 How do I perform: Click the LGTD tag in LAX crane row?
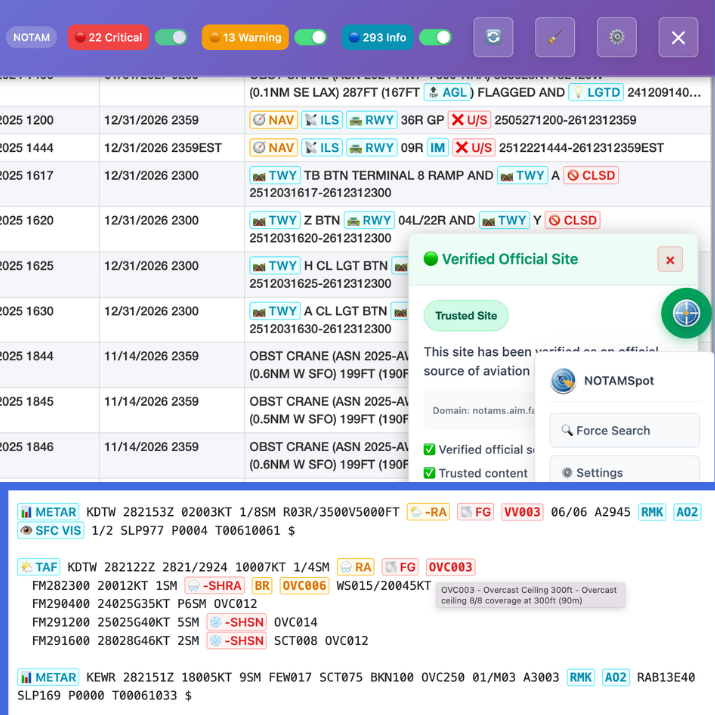tap(596, 93)
